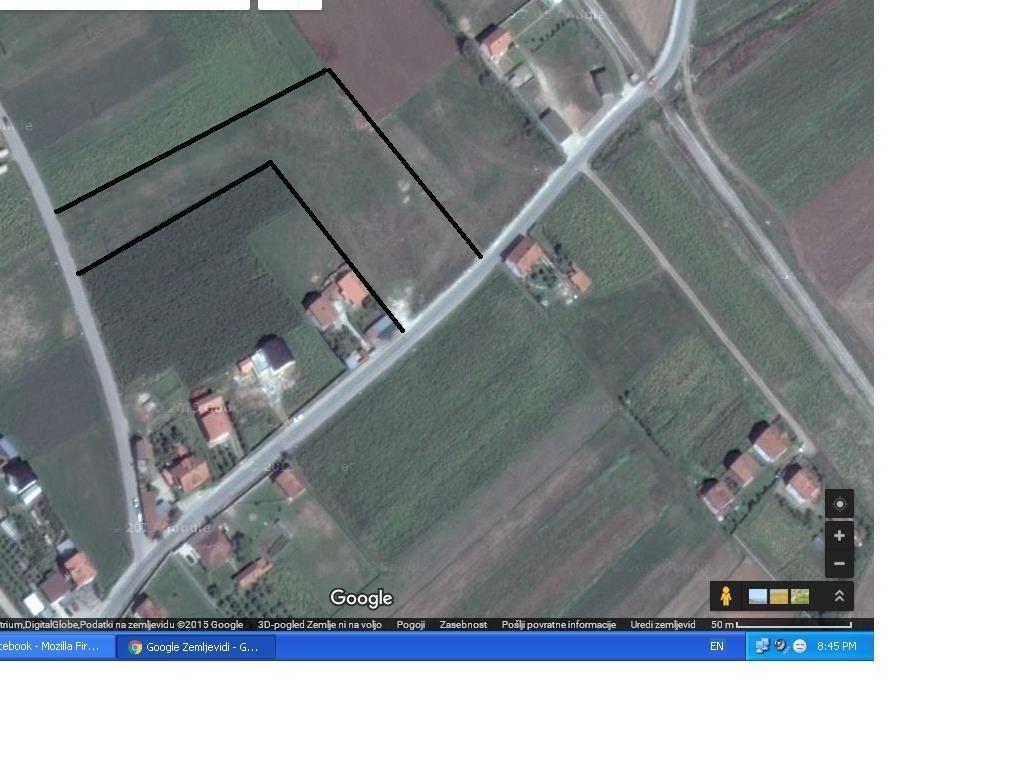1024x768 pixels.
Task: Open the blue sky photo thumbnail
Action: pyautogui.click(x=758, y=596)
